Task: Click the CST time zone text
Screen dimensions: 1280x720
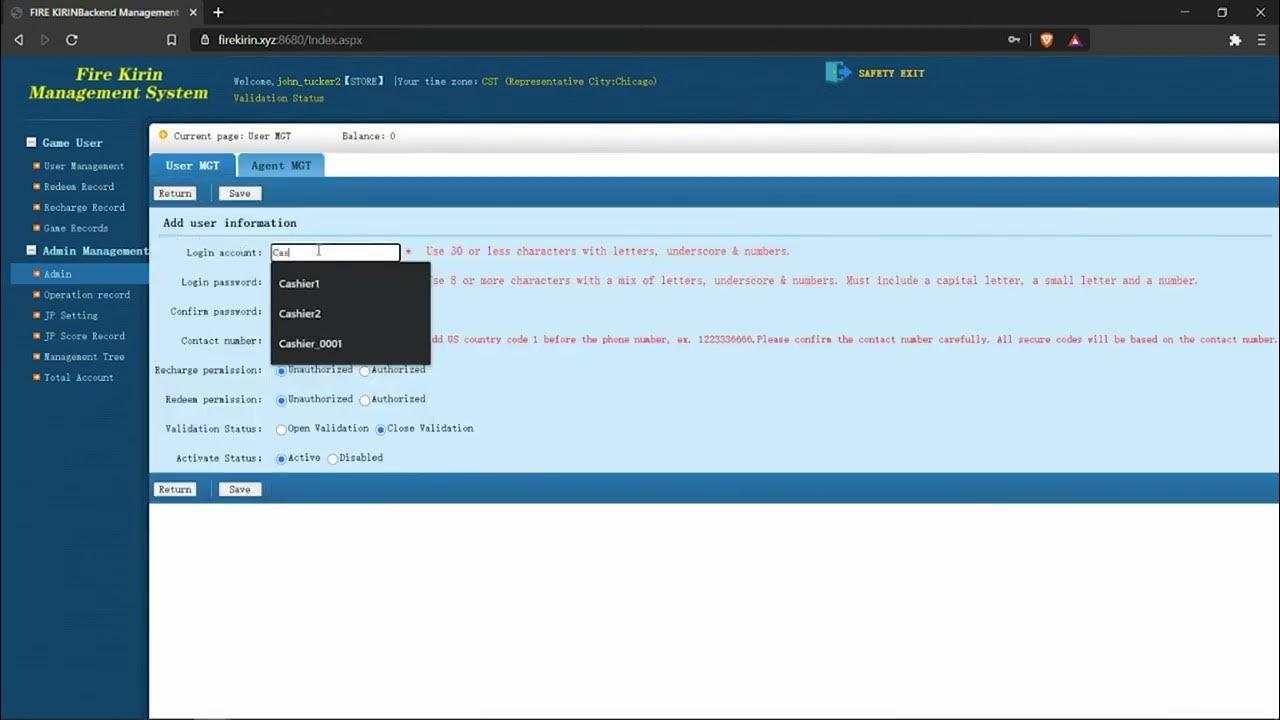Action: tap(569, 81)
